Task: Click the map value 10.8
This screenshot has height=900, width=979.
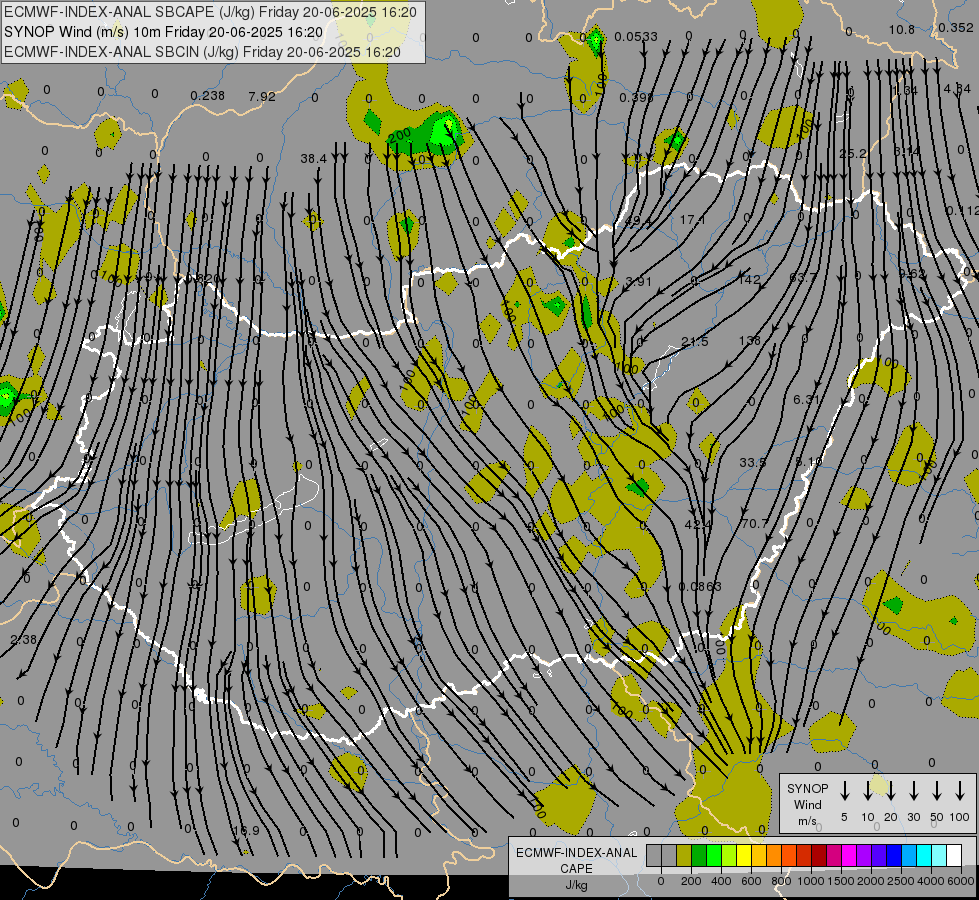Action: tap(902, 30)
